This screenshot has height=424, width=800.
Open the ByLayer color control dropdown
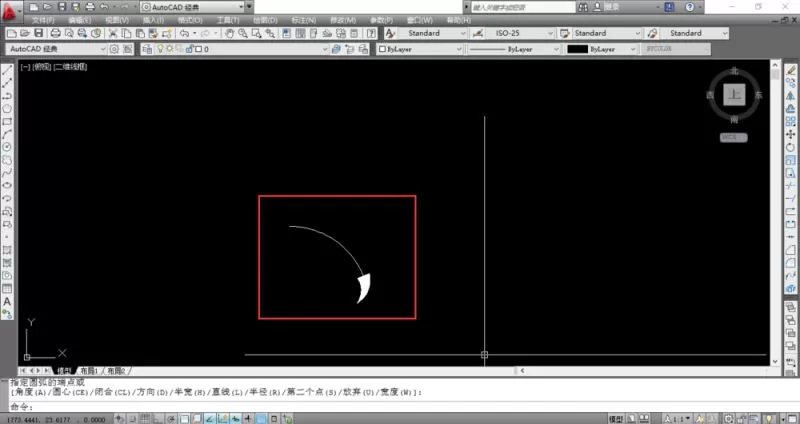420,49
